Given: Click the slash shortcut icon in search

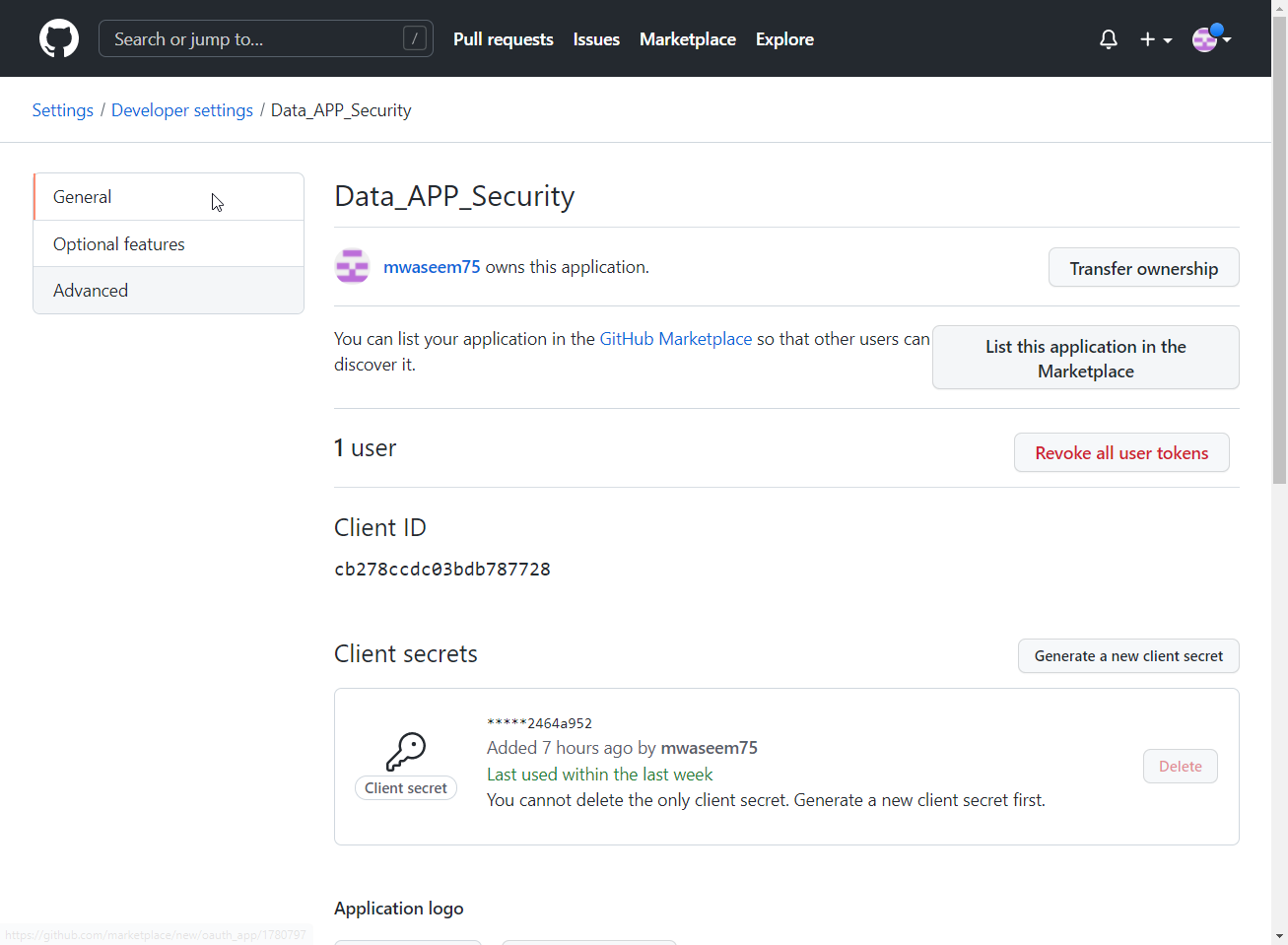Looking at the screenshot, I should [415, 38].
